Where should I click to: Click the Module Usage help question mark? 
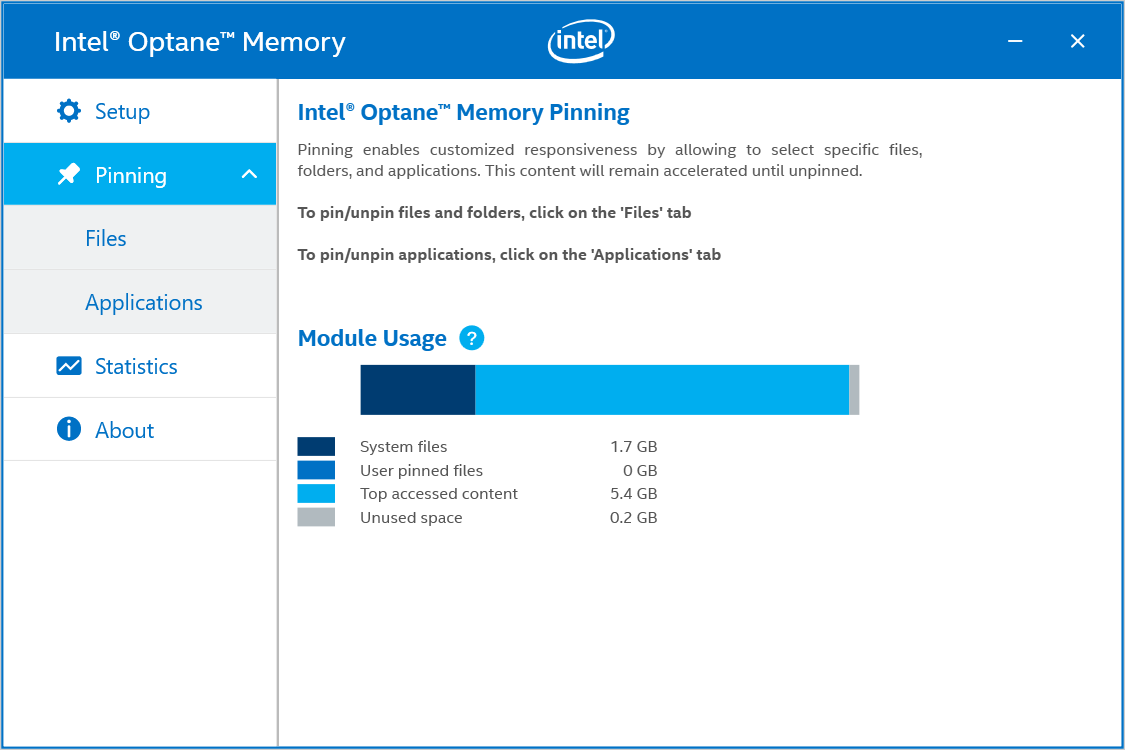point(472,338)
